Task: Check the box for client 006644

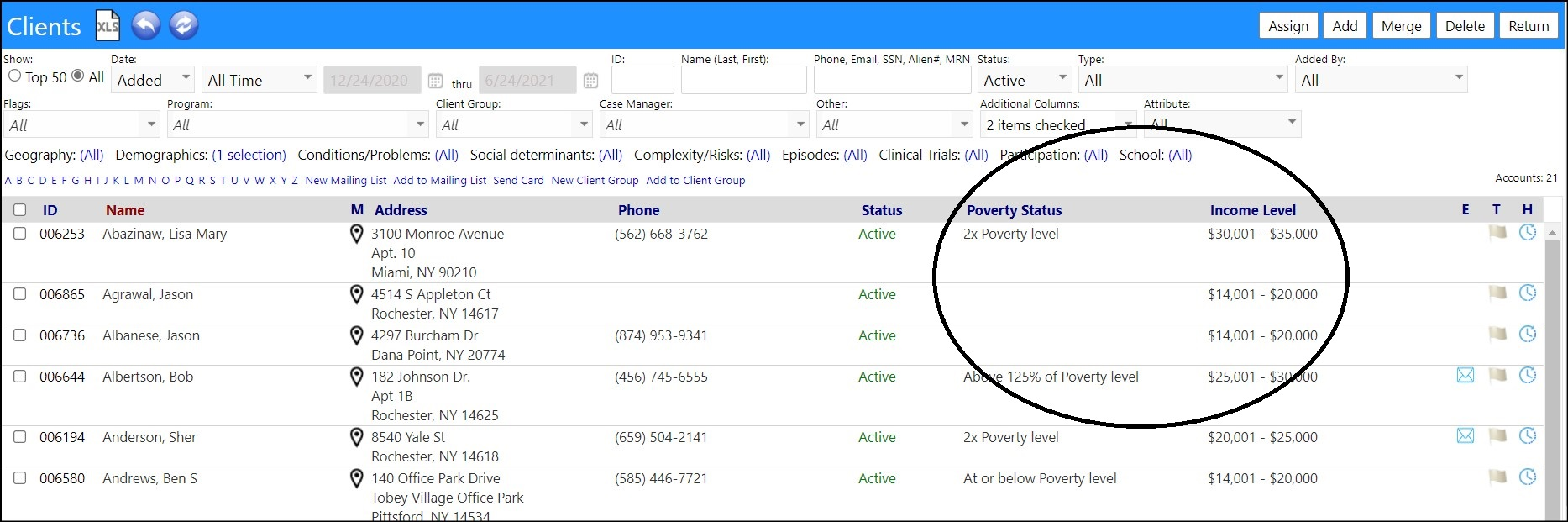Action: 20,377
